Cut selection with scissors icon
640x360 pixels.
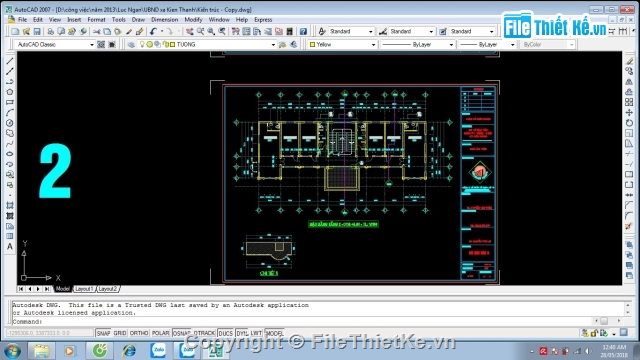tap(96, 31)
